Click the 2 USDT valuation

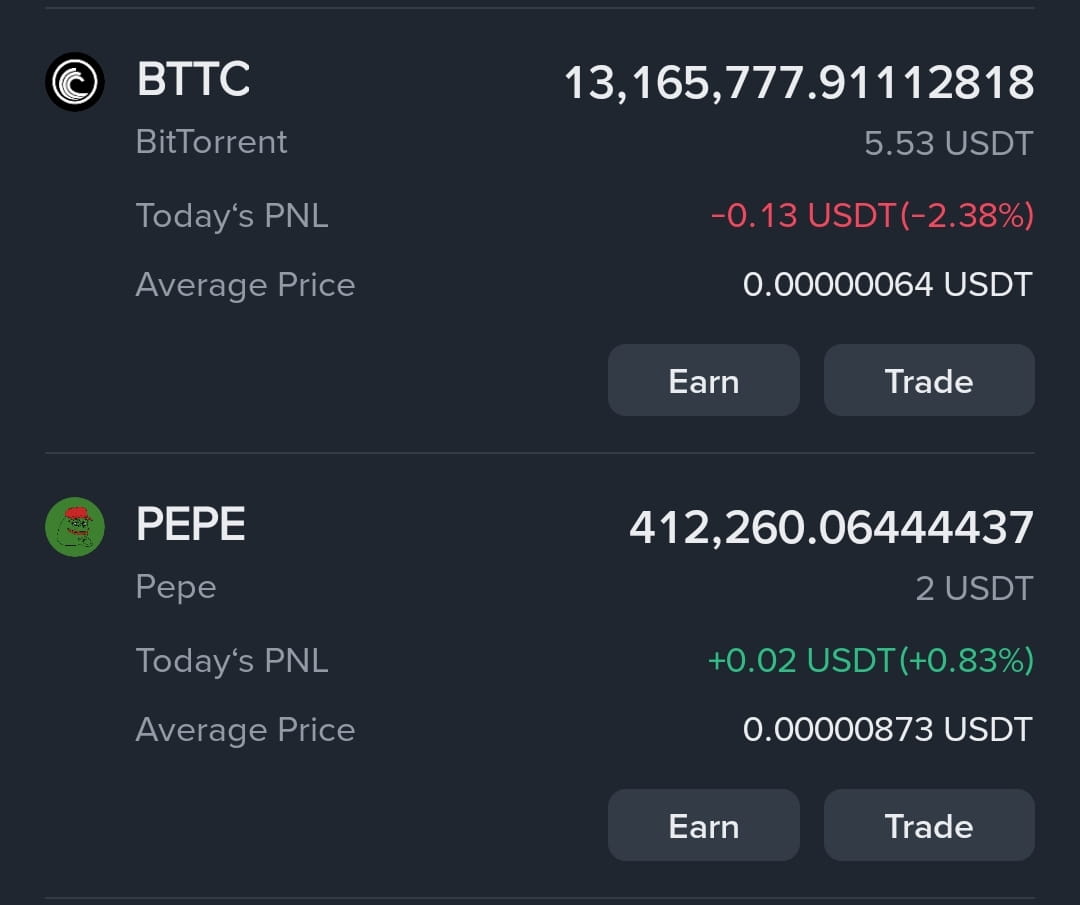coord(973,589)
